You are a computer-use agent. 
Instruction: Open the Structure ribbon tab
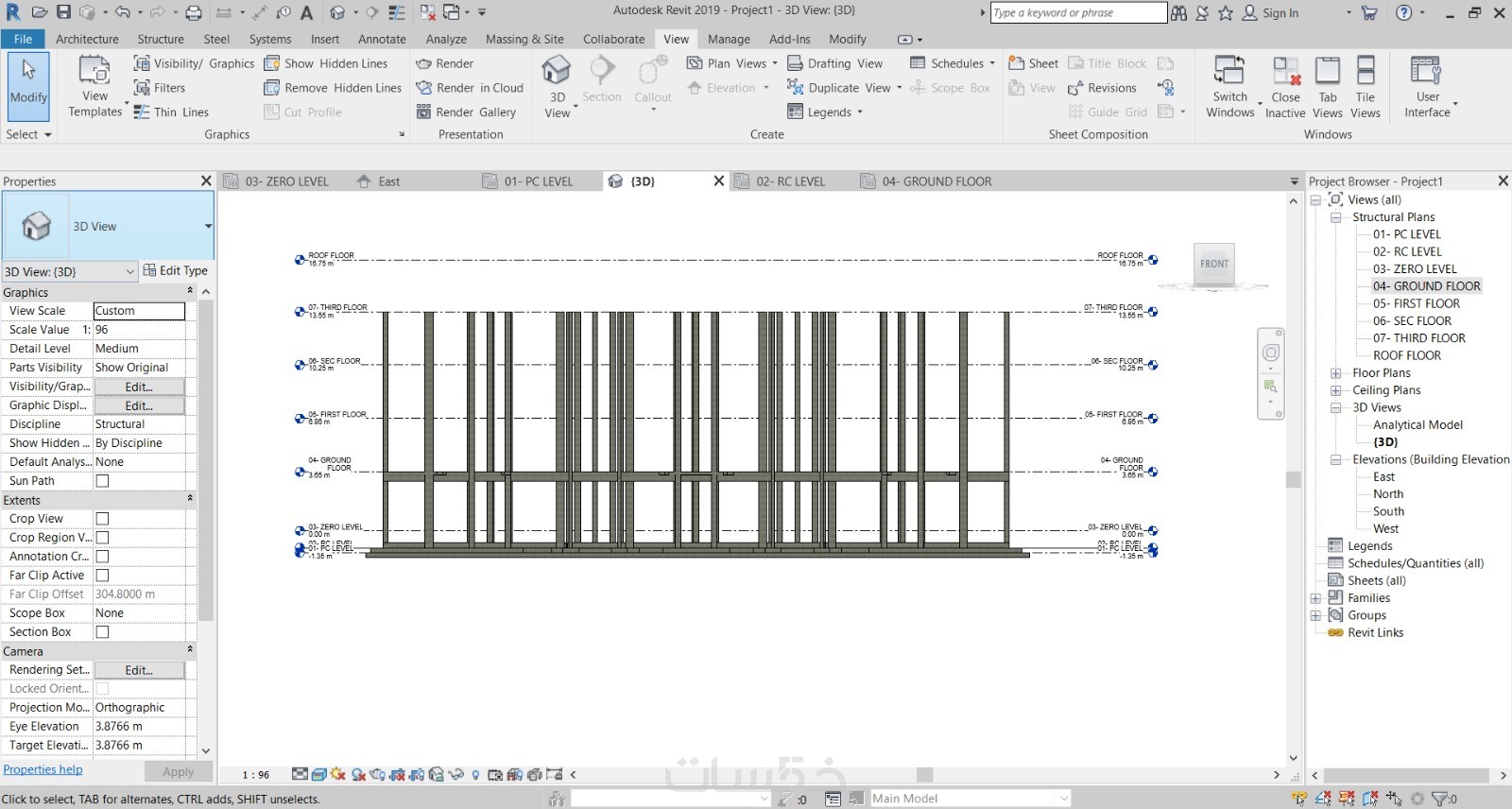click(161, 39)
